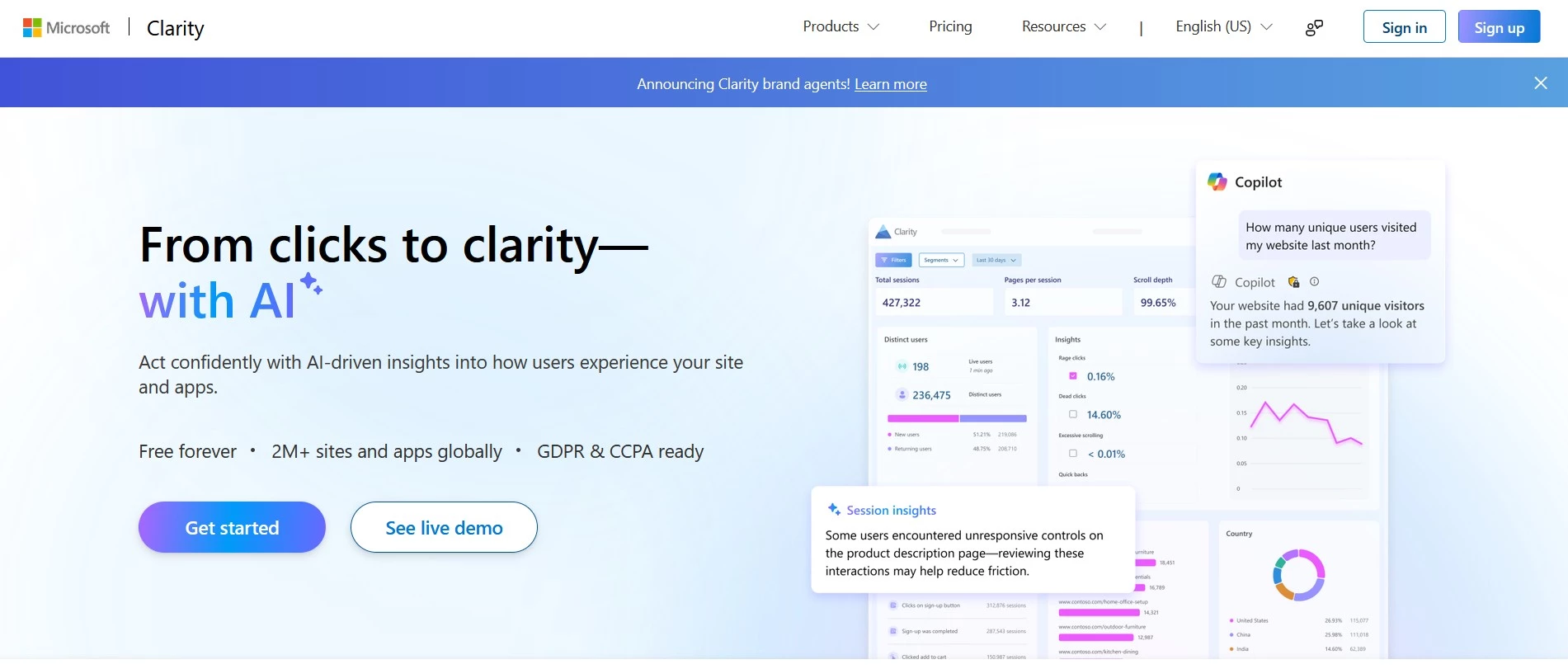Viewport: 1568px width, 669px height.
Task: Click the new versus returning users bar
Action: coord(957,418)
